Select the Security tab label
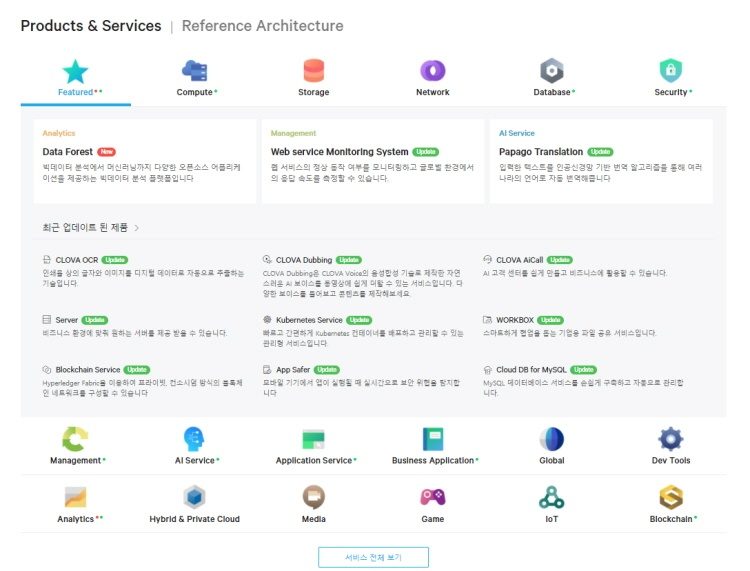The height and width of the screenshot is (571, 750). point(671,92)
